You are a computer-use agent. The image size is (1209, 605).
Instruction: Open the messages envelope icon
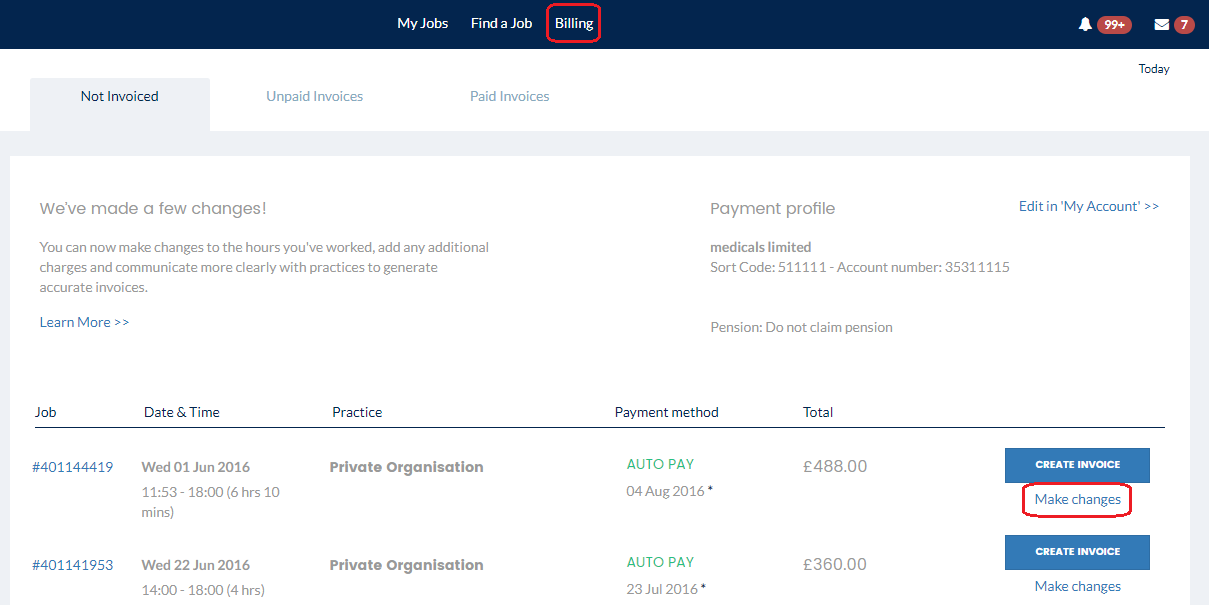(x=1162, y=25)
